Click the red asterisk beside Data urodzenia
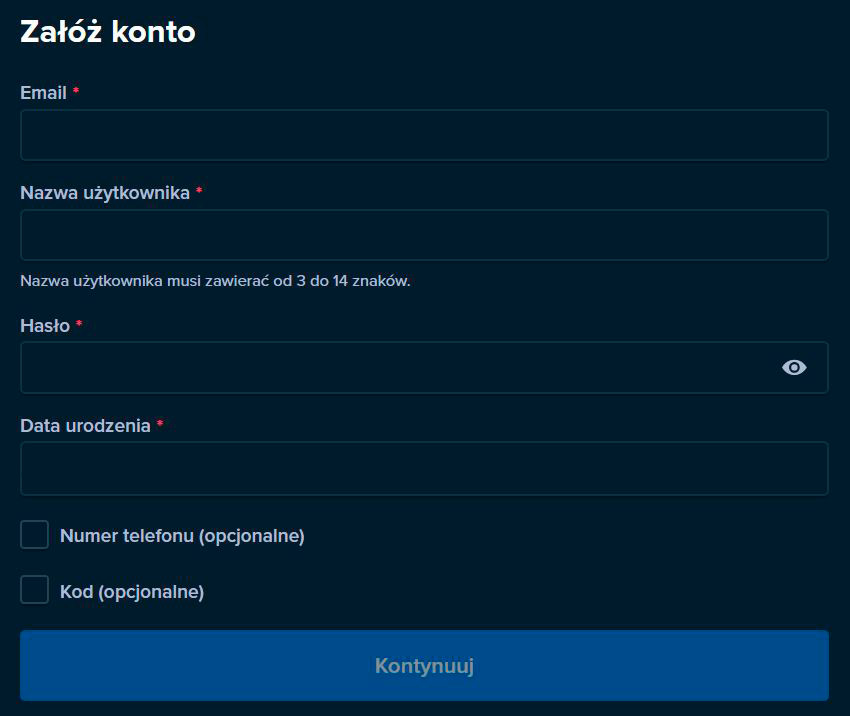The width and height of the screenshot is (850, 716). pos(160,423)
